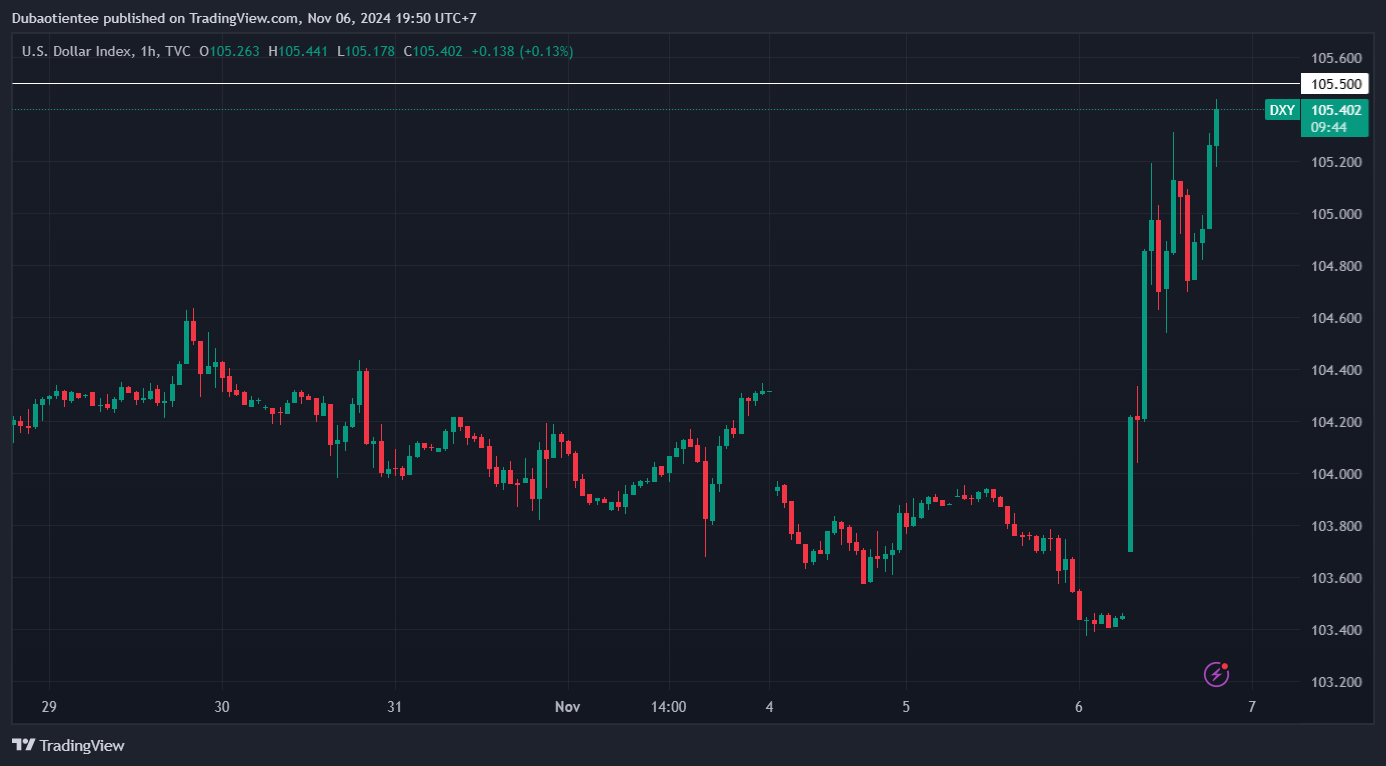Viewport: 1386px width, 766px height.
Task: Click the close value C105.402
Action: 433,51
